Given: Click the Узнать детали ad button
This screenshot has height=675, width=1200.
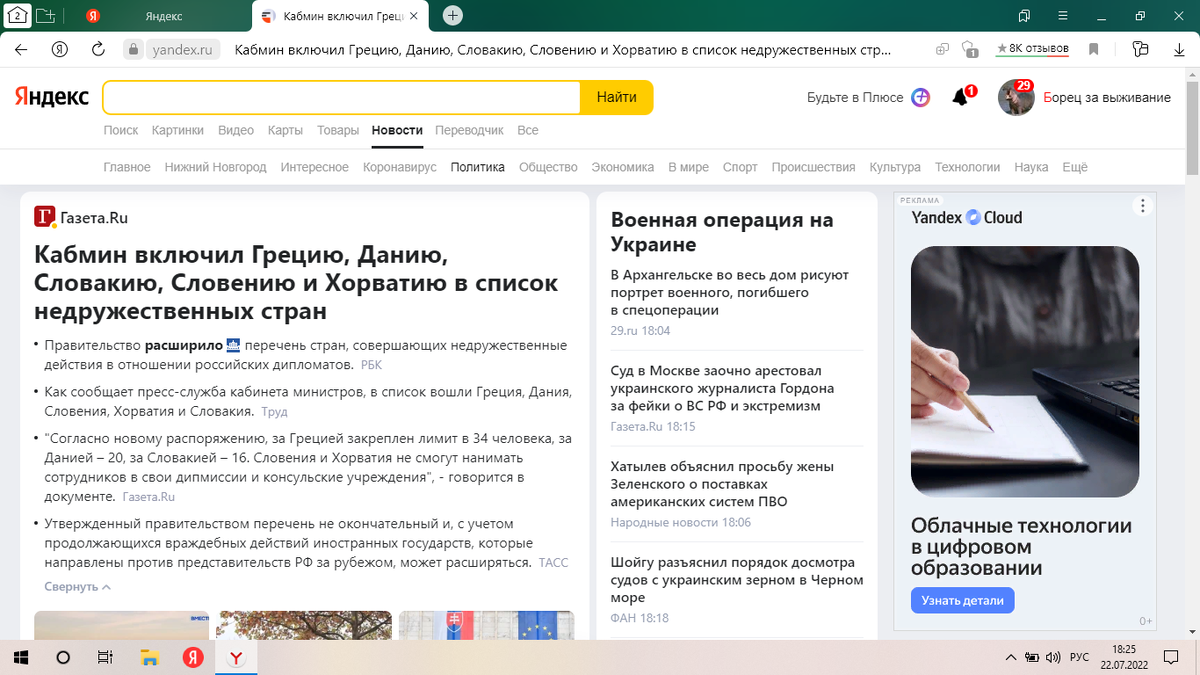Looking at the screenshot, I should [963, 600].
